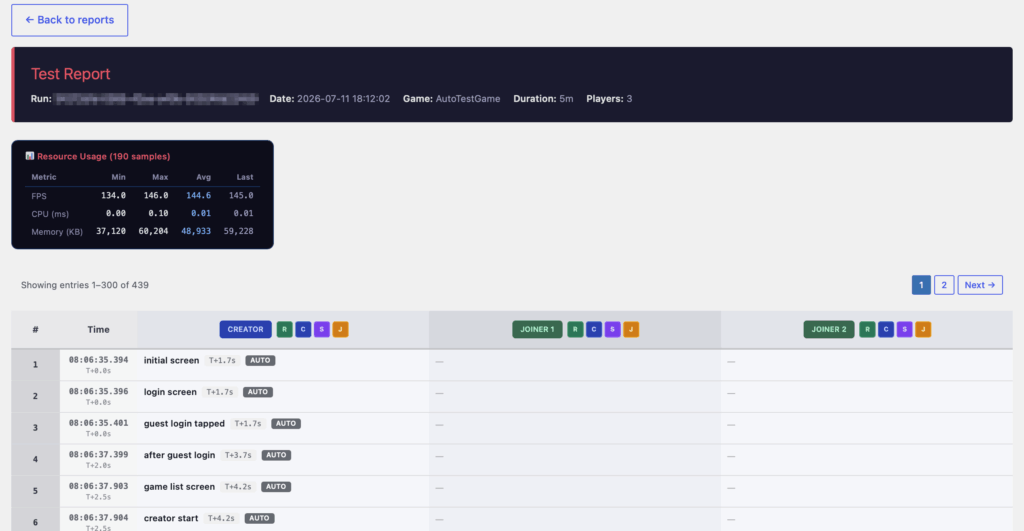Screen dimensions: 1024x531
Task: Click the Duration 5m value
Action: (566, 99)
